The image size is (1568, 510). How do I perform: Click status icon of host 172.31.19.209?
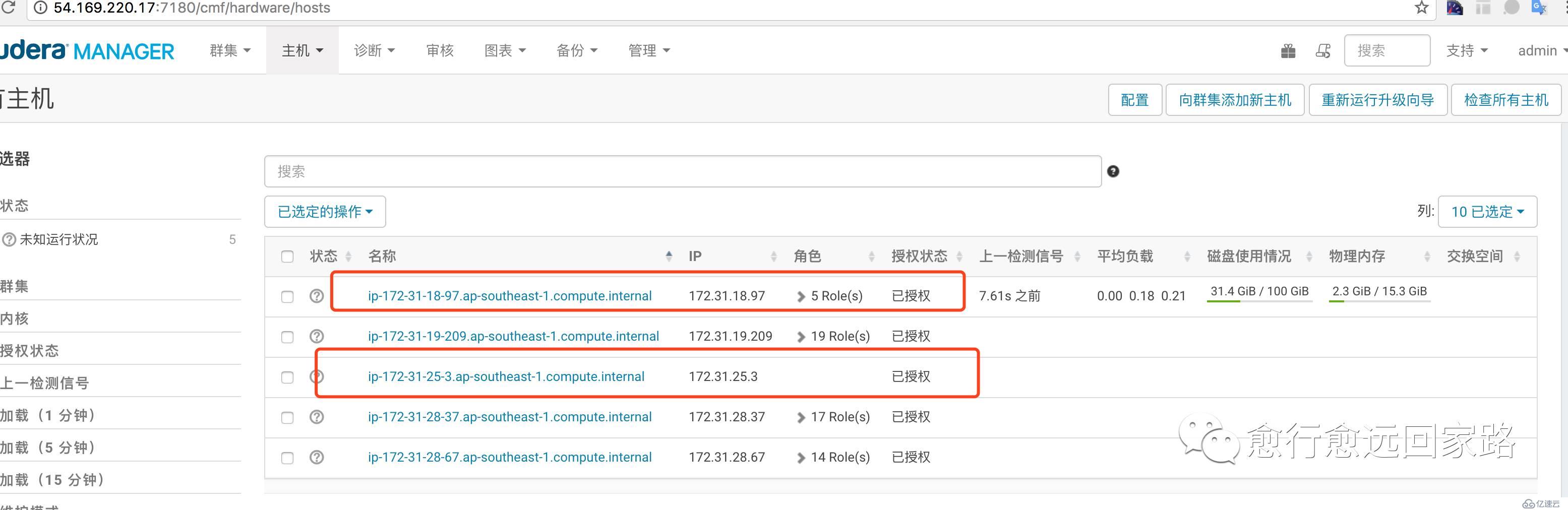317,336
